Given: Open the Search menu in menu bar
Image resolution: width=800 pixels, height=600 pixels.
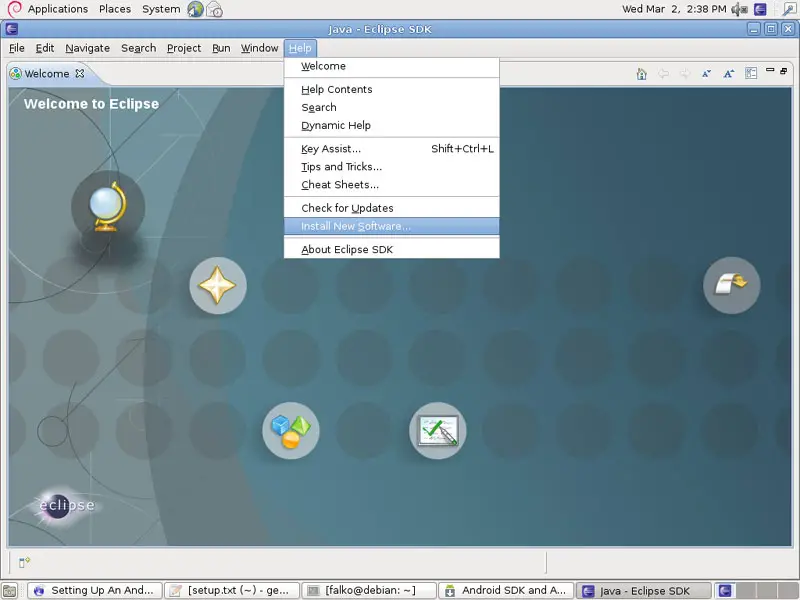Looking at the screenshot, I should click(139, 48).
